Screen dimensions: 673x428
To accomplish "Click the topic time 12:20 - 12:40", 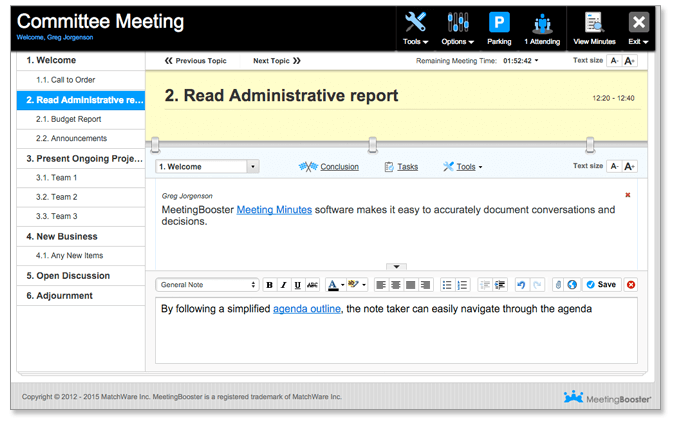I will 613,98.
